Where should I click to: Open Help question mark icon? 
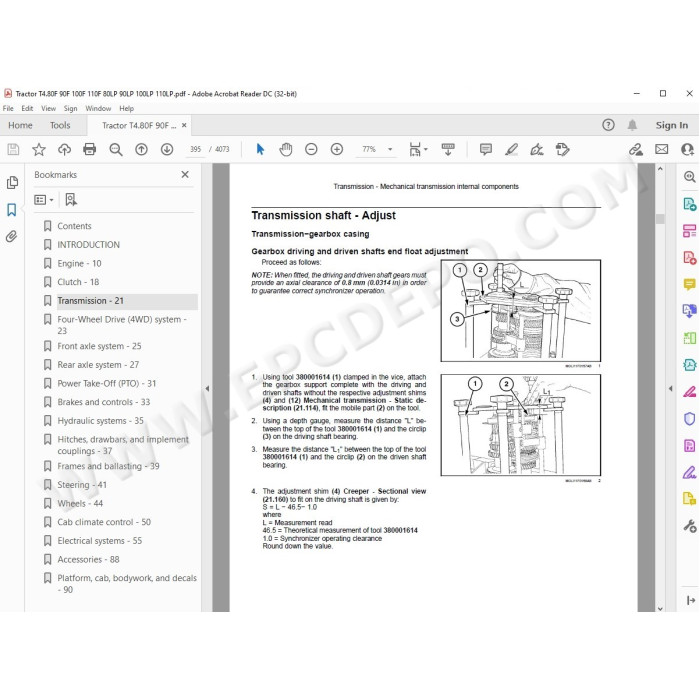(x=608, y=125)
